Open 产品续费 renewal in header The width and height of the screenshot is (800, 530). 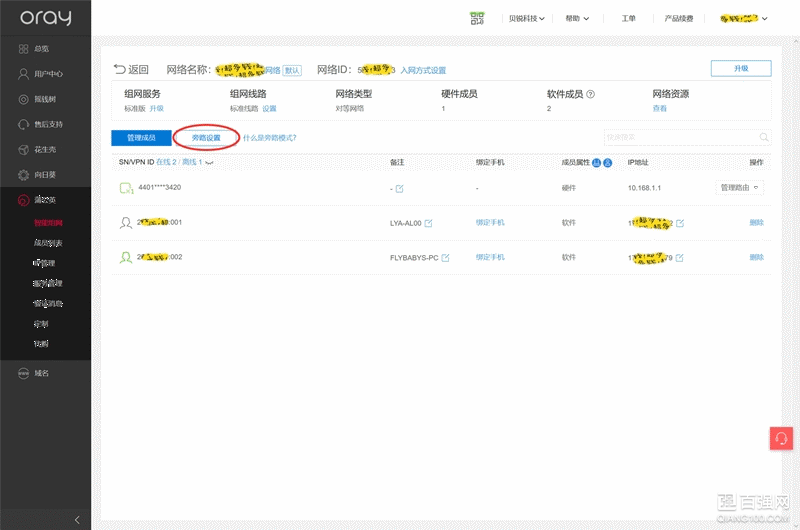pyautogui.click(x=679, y=18)
